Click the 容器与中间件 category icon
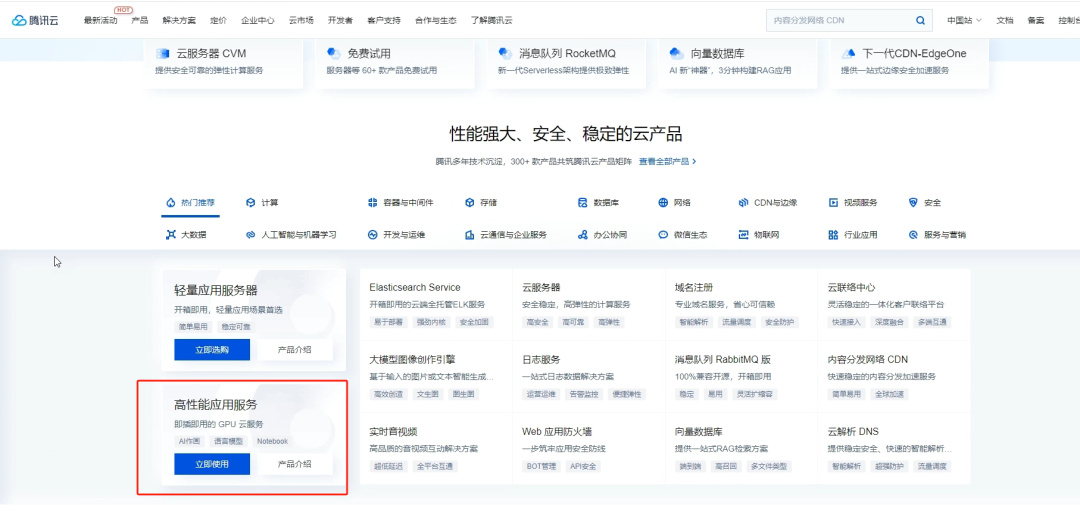Image resolution: width=1080 pixels, height=529 pixels. (373, 203)
